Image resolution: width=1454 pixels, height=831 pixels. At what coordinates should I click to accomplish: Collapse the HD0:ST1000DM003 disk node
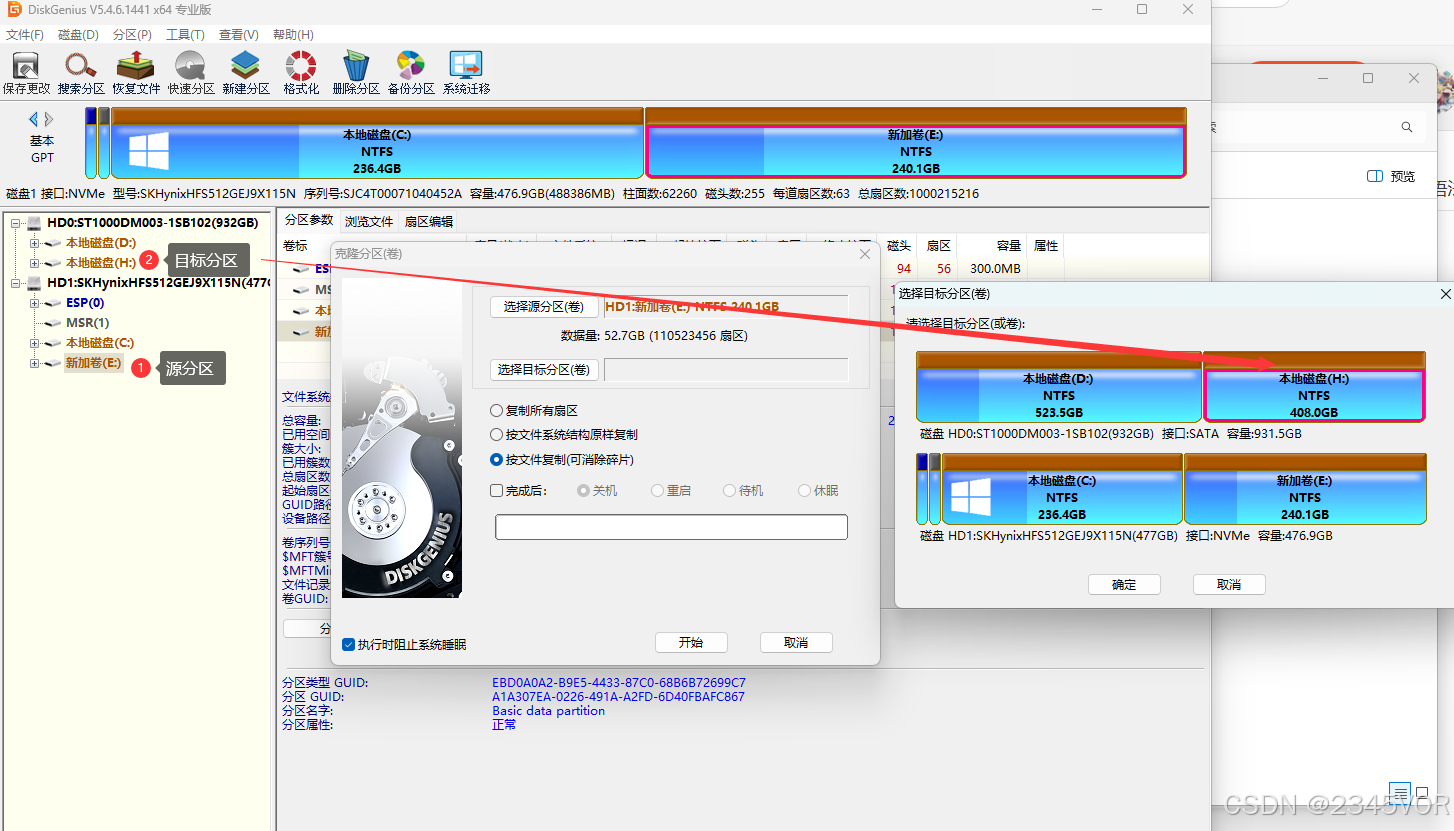(16, 223)
